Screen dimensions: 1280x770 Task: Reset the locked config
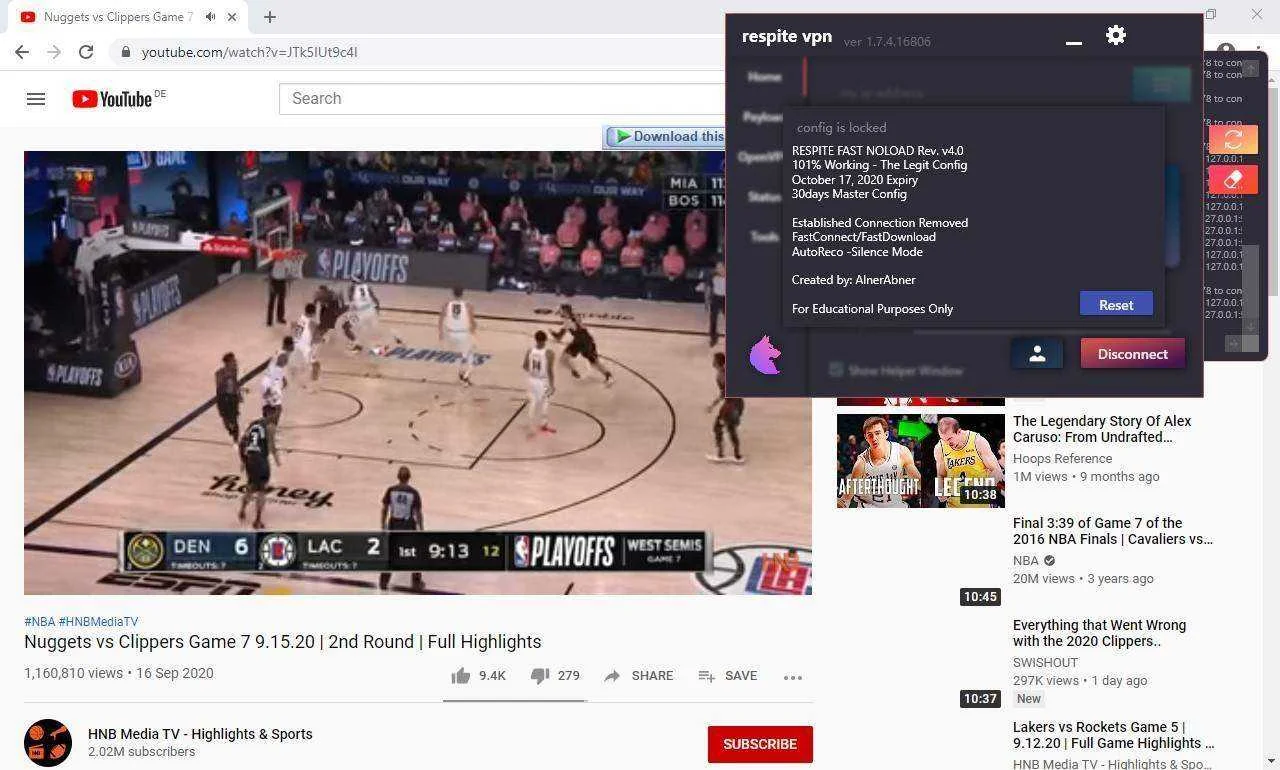click(x=1116, y=304)
